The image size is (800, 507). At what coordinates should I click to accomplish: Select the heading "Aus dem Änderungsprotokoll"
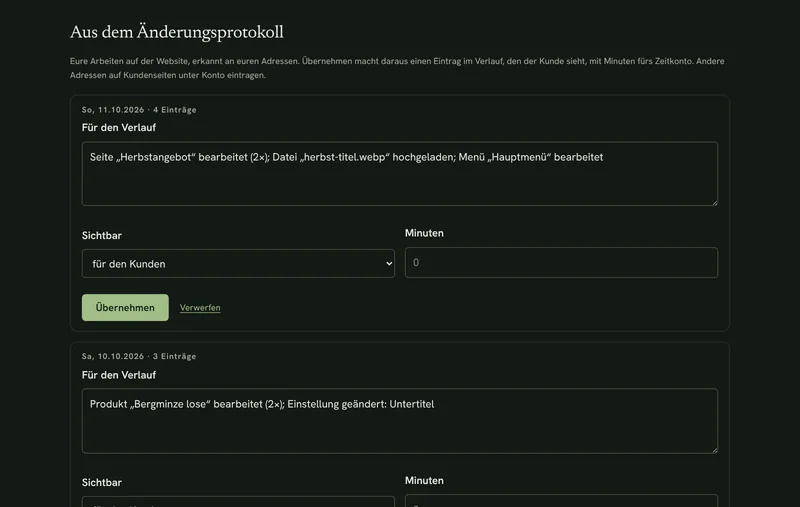coord(177,32)
